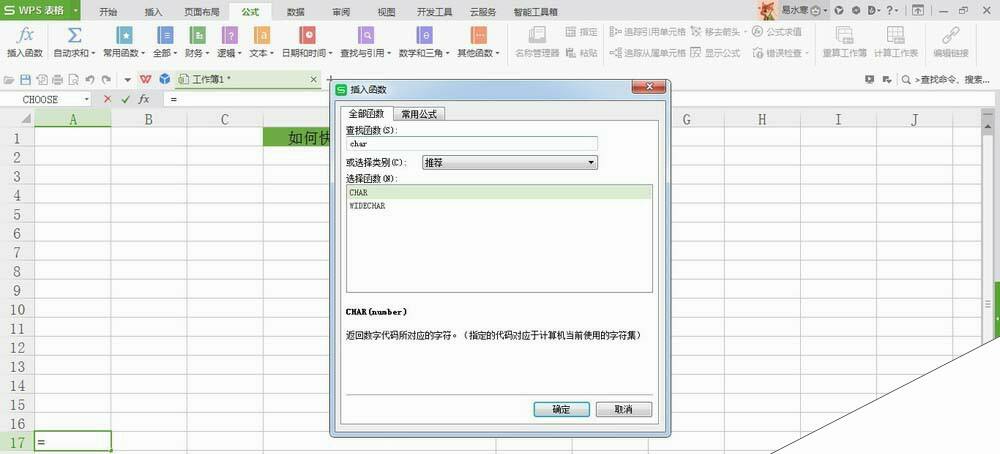1000x454 pixels.
Task: Switch to the 视图 ribbon tab
Action: (x=386, y=12)
